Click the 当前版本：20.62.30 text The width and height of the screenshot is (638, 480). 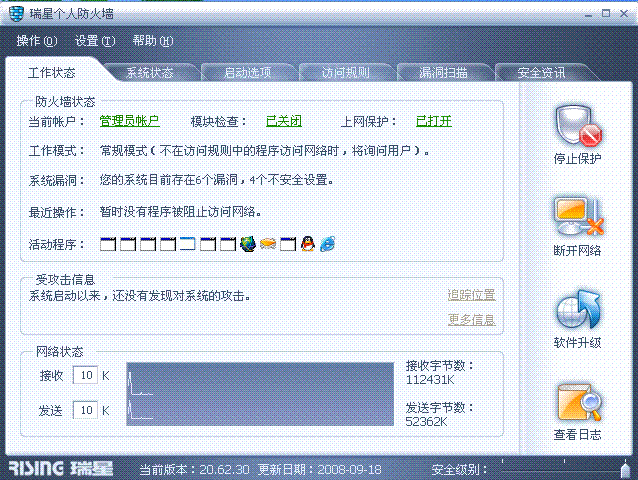coord(194,470)
